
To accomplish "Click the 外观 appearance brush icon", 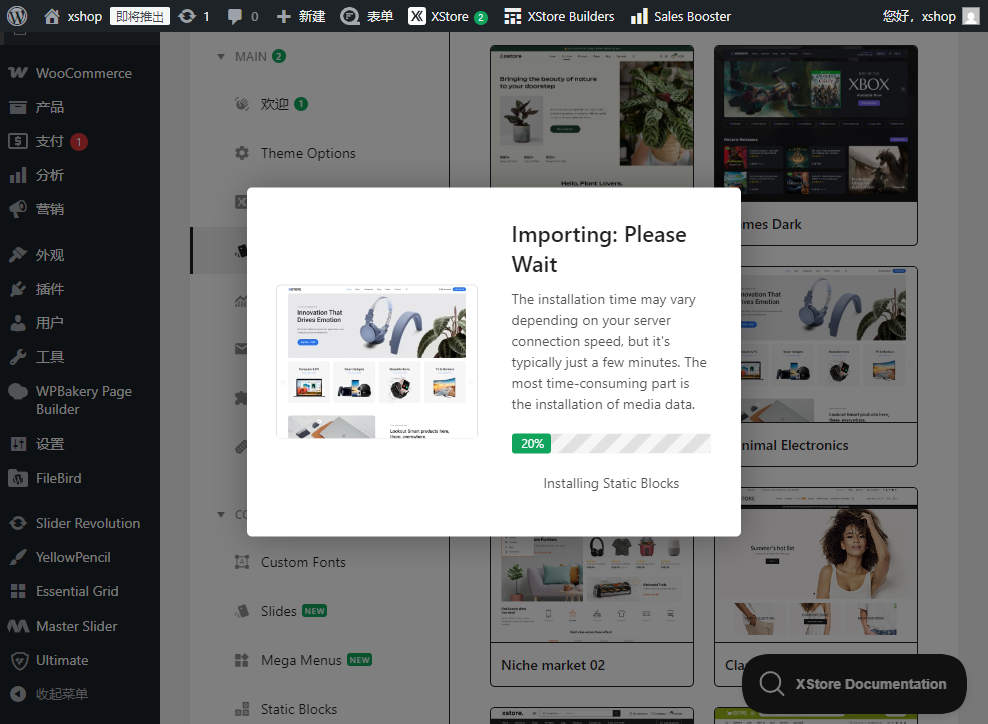I will (18, 255).
